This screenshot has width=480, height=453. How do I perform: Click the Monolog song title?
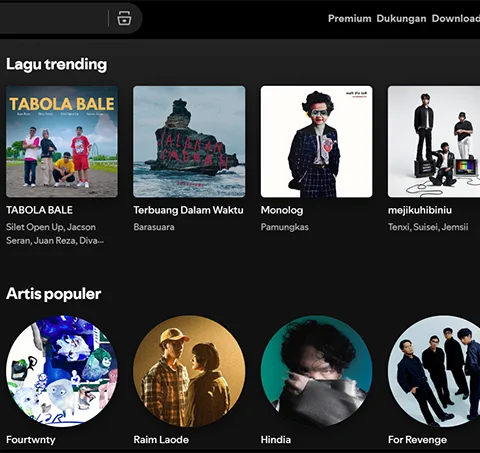(x=282, y=210)
